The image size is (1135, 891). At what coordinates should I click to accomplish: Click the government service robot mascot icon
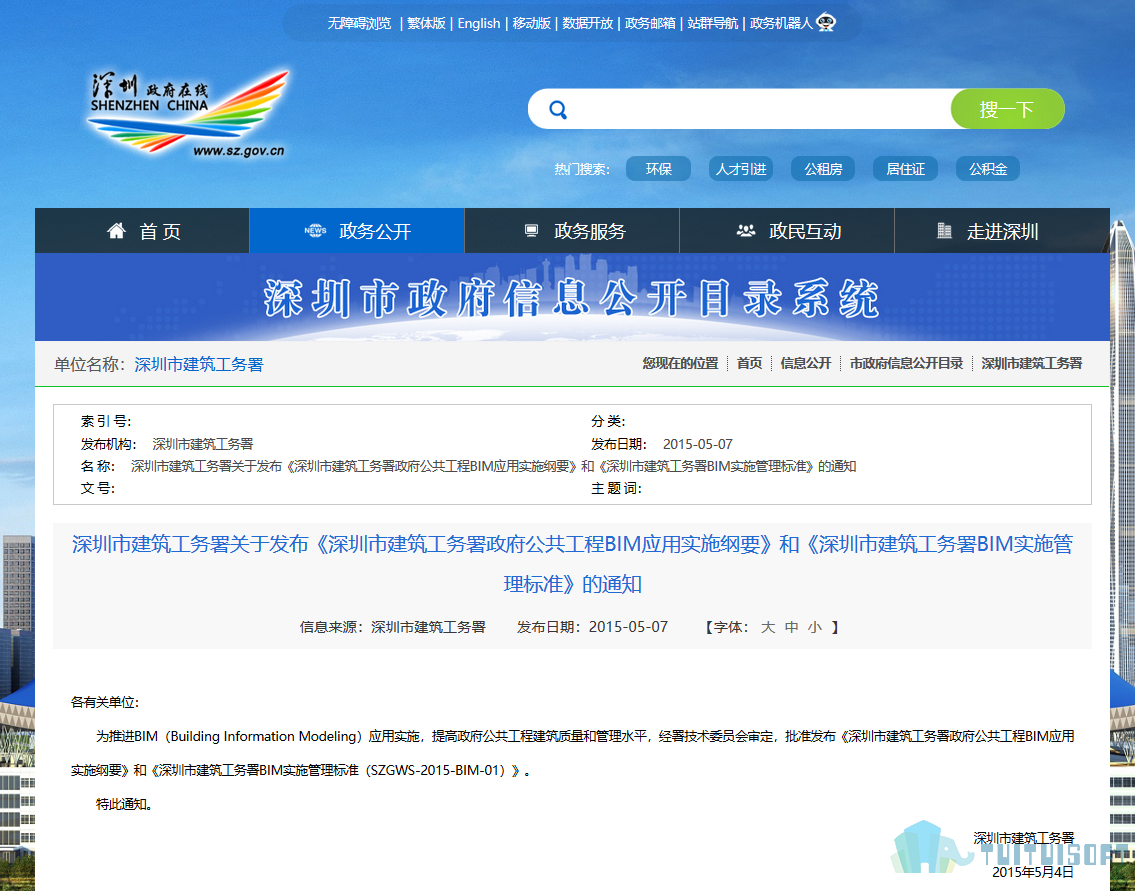[x=826, y=23]
